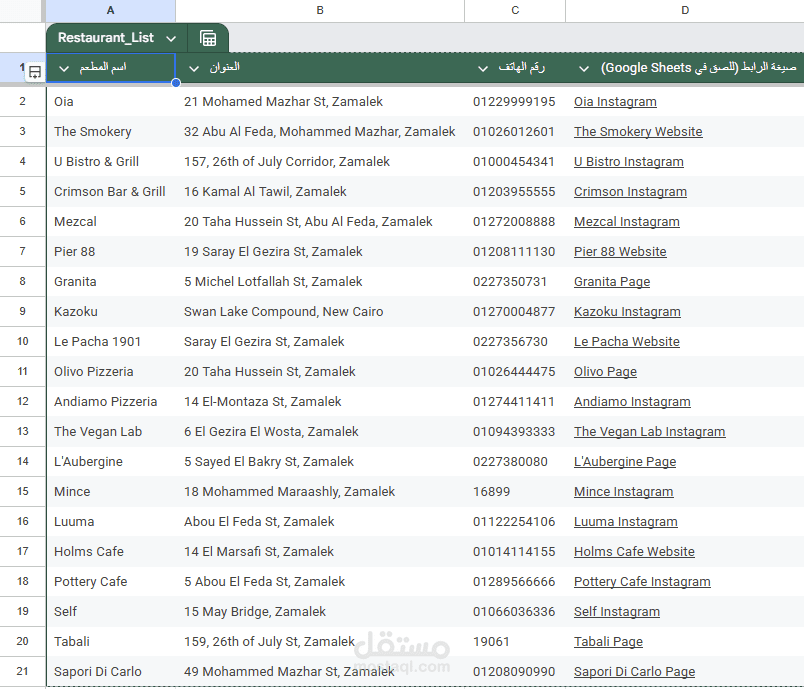
Task: Select the cell containing Oia
Action: [111, 102]
